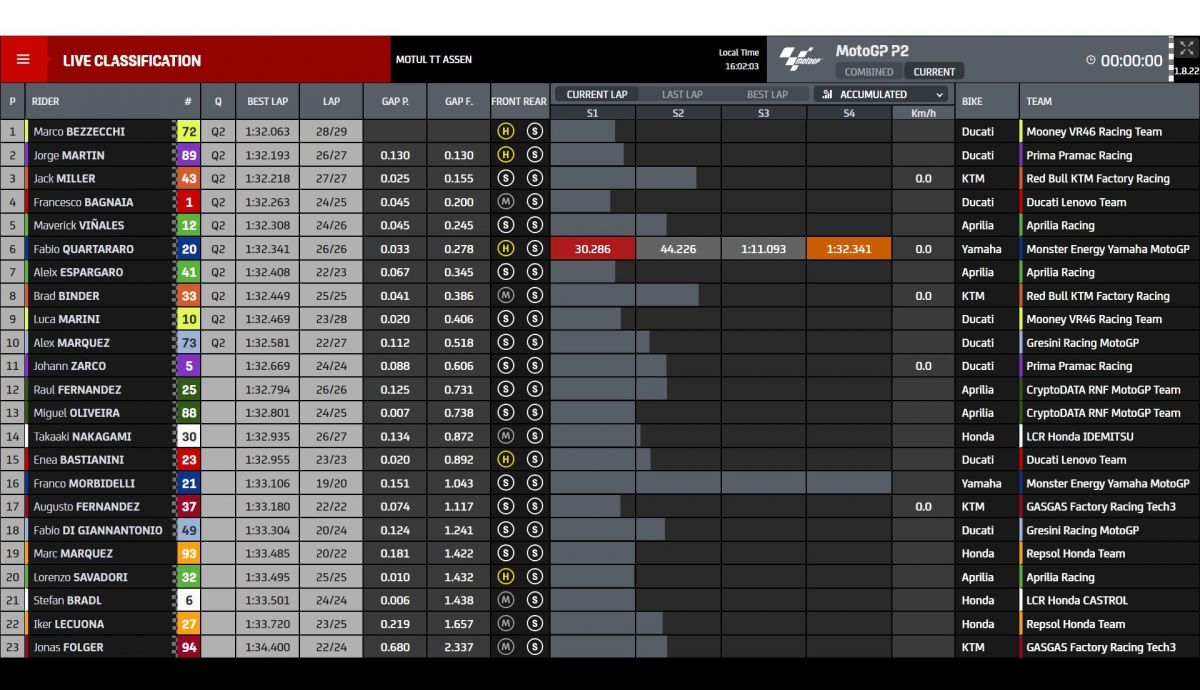Select Jorge MARTIN rider row
The width and height of the screenshot is (1200, 690).
pyautogui.click(x=100, y=155)
